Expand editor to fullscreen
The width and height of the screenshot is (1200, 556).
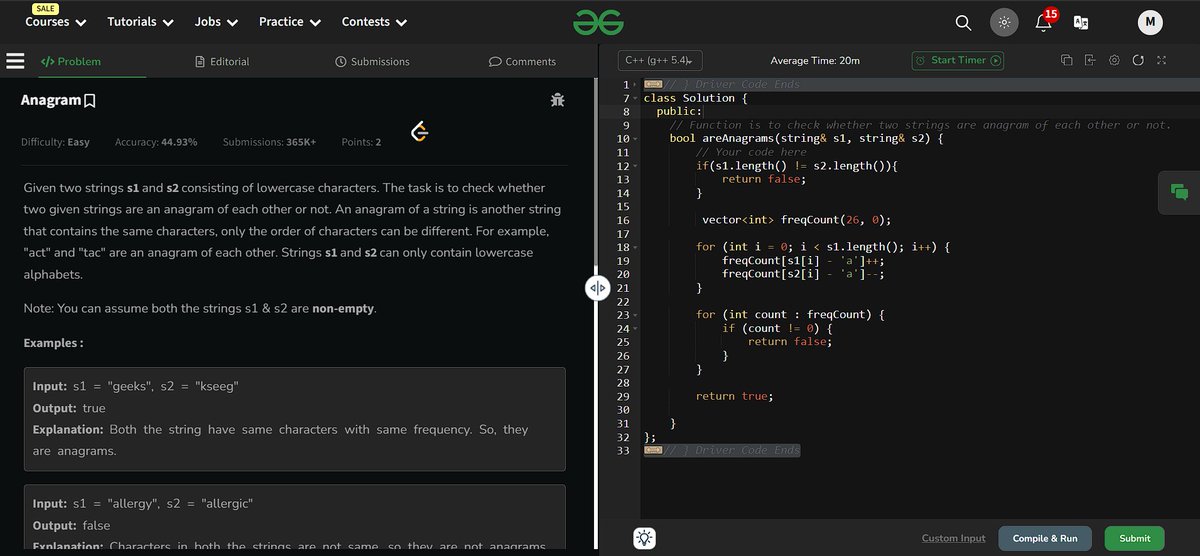point(1162,60)
